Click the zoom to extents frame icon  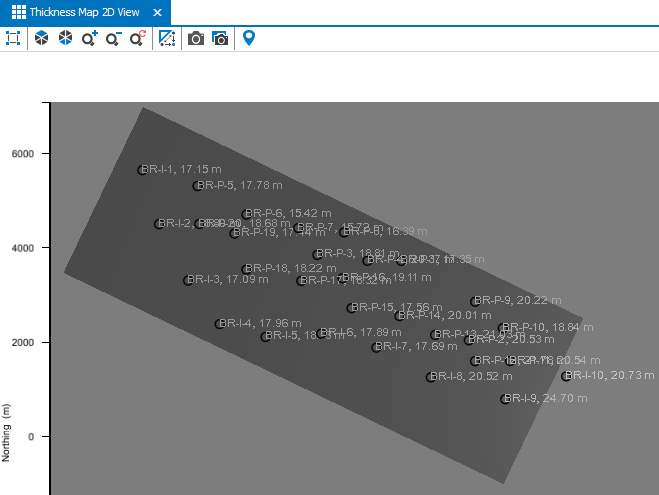pos(13,38)
